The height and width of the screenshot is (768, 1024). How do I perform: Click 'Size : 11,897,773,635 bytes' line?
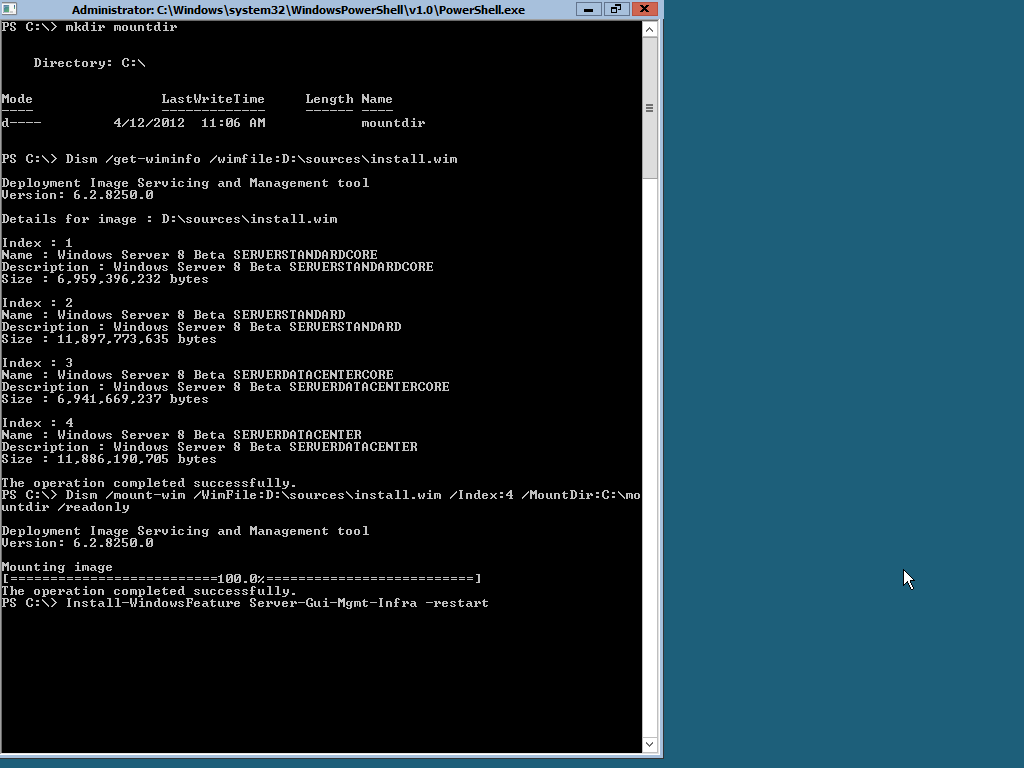tap(109, 339)
